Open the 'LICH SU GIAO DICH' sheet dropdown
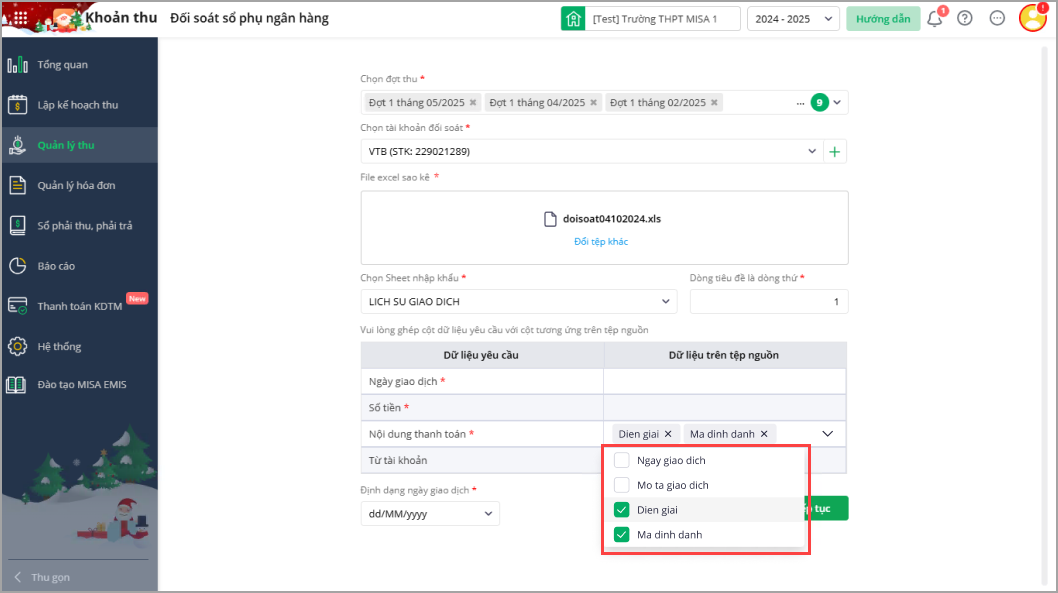1058x593 pixels. tap(518, 302)
